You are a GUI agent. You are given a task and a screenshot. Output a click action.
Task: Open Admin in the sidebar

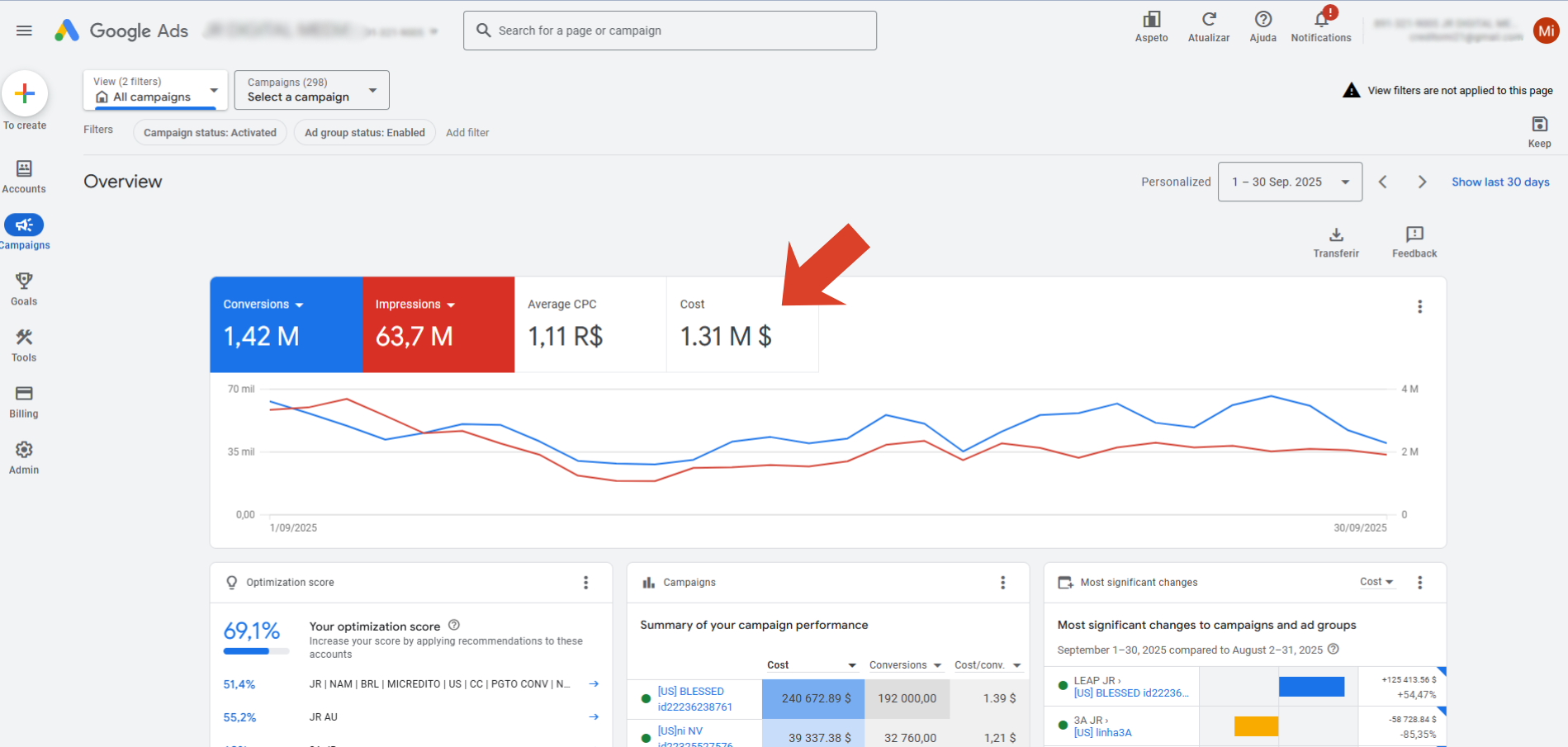click(x=24, y=457)
